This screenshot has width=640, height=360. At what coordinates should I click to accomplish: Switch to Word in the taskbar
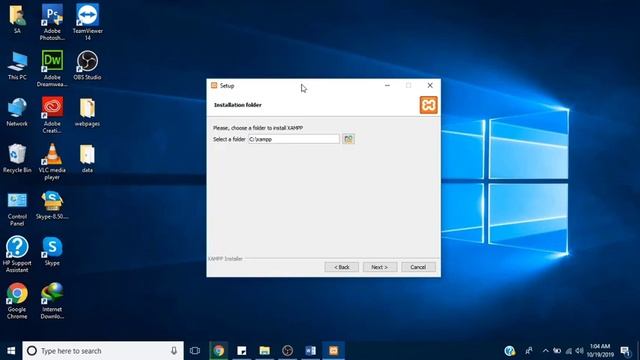310,351
